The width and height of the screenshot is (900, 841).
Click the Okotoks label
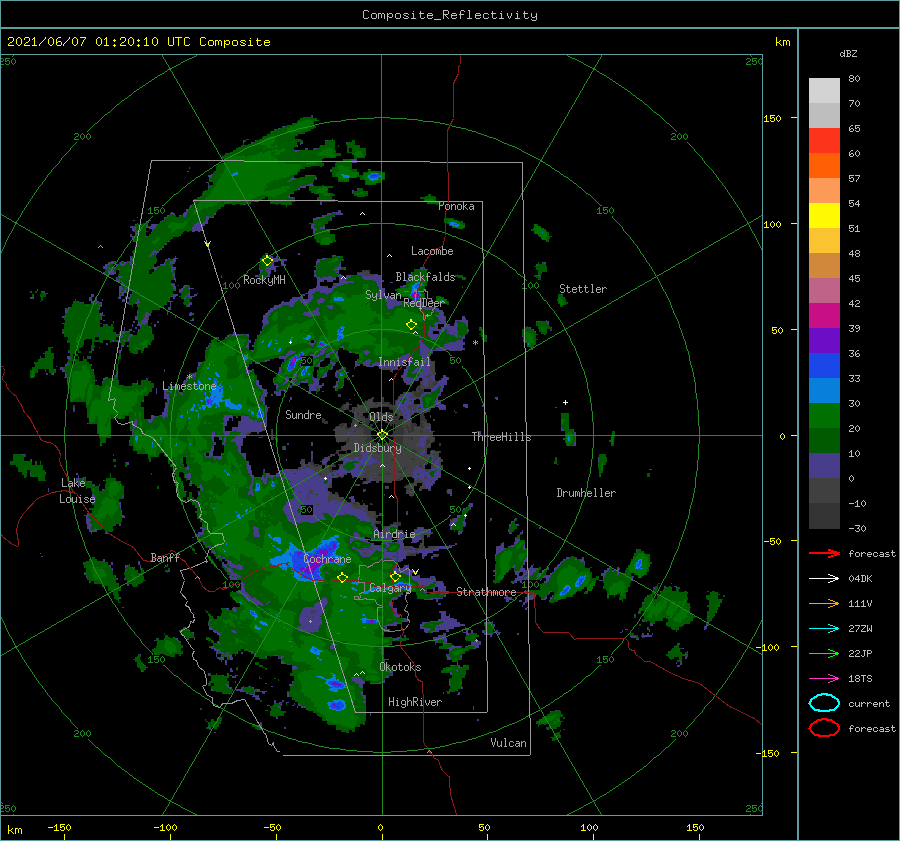pos(400,667)
